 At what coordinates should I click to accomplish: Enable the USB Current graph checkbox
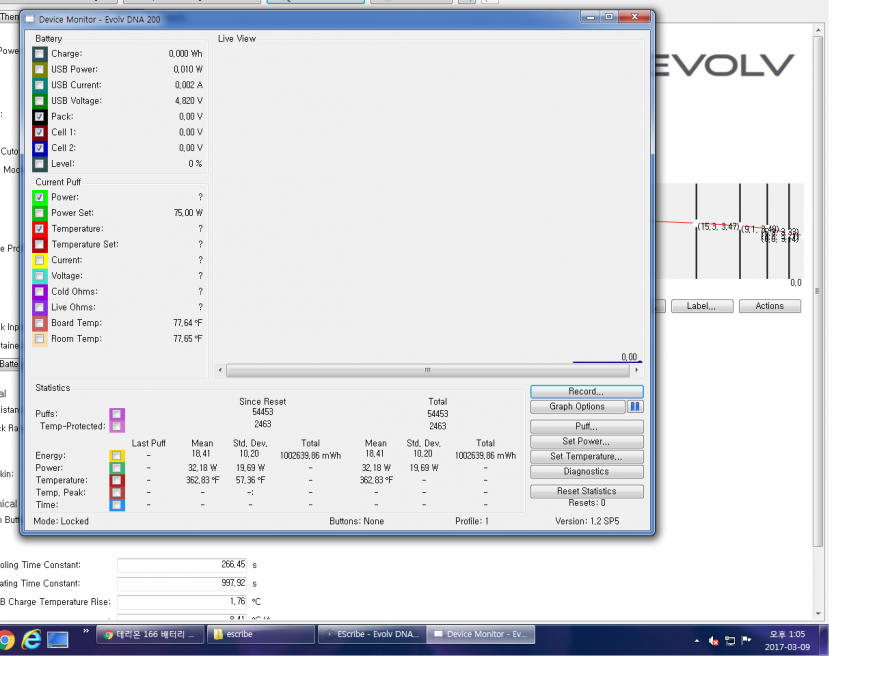(x=39, y=85)
